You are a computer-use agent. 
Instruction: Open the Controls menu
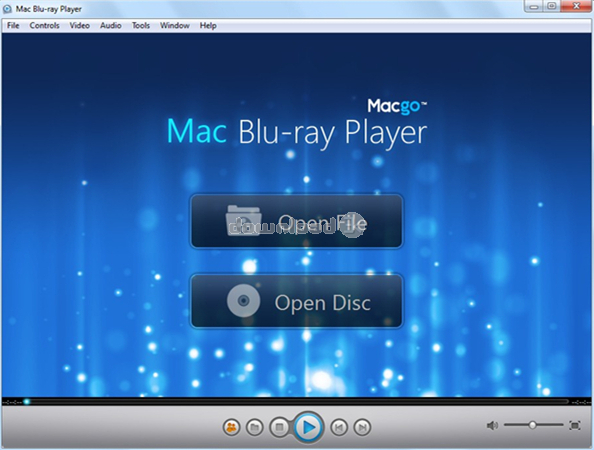tap(44, 25)
